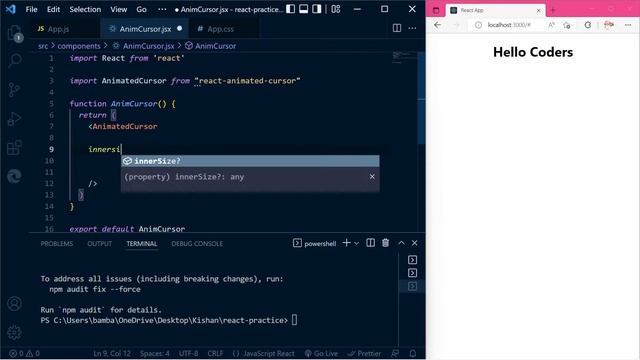This screenshot has width=640, height=360.
Task: Click the browser address bar localhost URL
Action: click(509, 25)
